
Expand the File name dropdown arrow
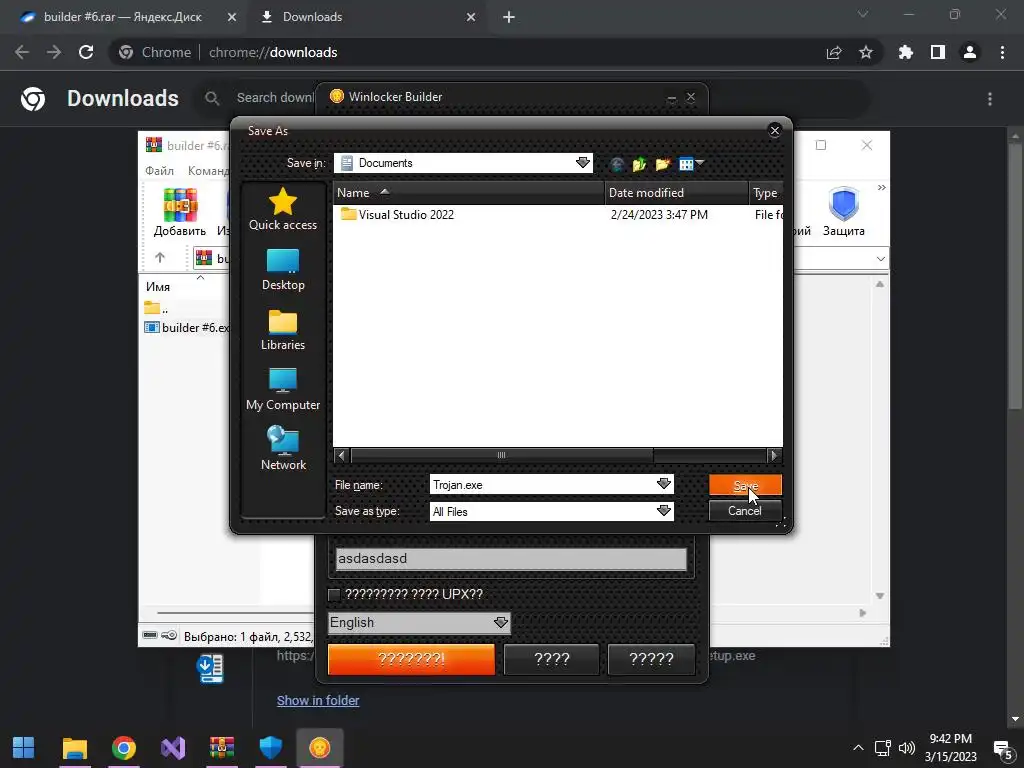[664, 484]
